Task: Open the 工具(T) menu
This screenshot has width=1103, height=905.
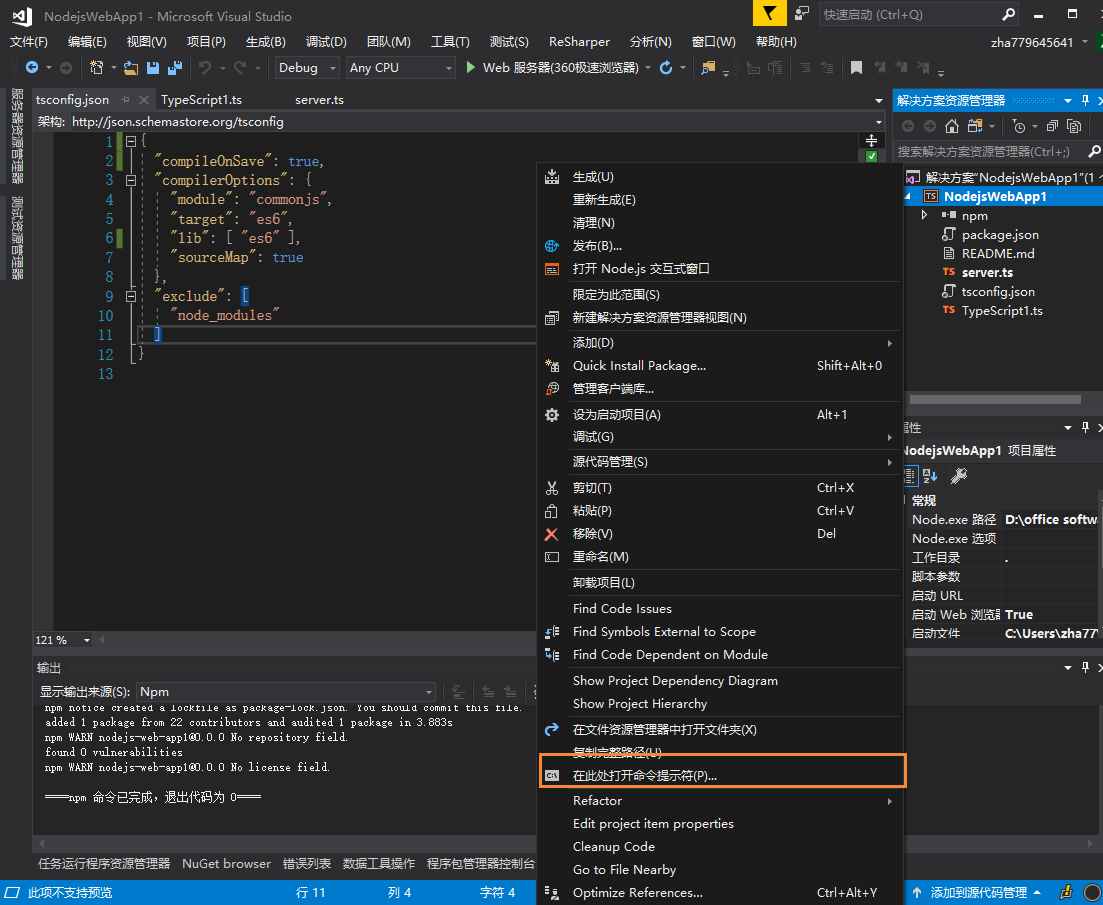Action: tap(450, 41)
